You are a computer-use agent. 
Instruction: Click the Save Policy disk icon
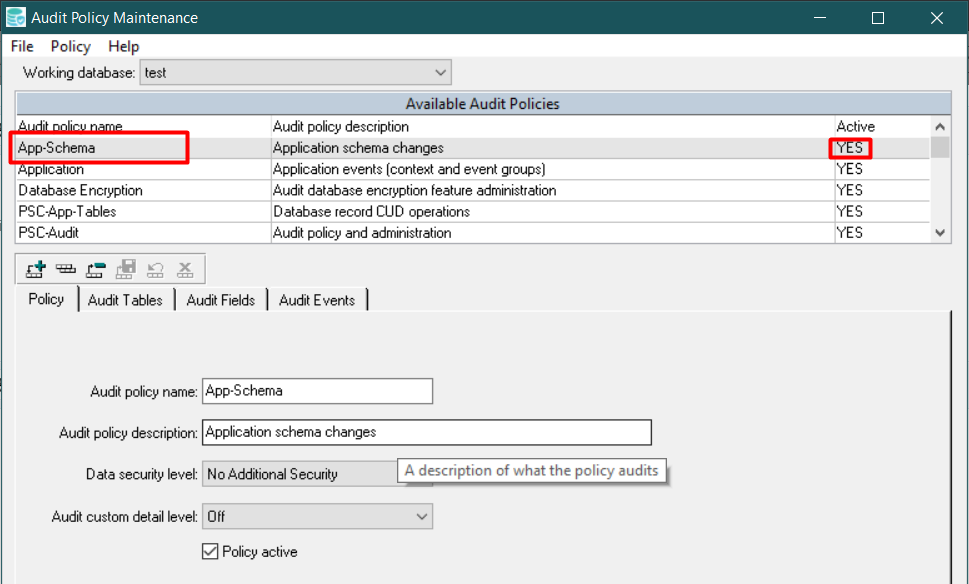(x=125, y=268)
